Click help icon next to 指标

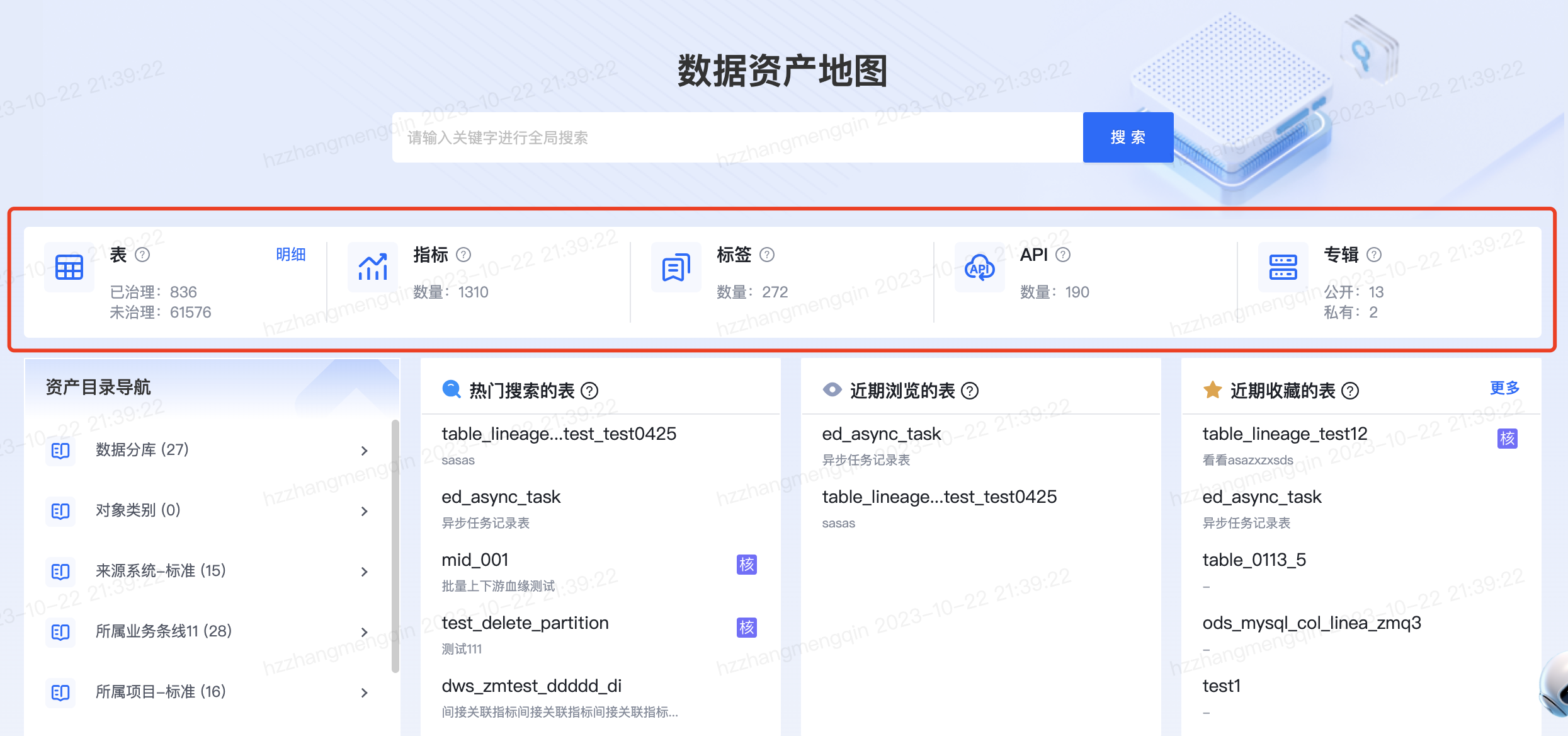click(x=463, y=255)
